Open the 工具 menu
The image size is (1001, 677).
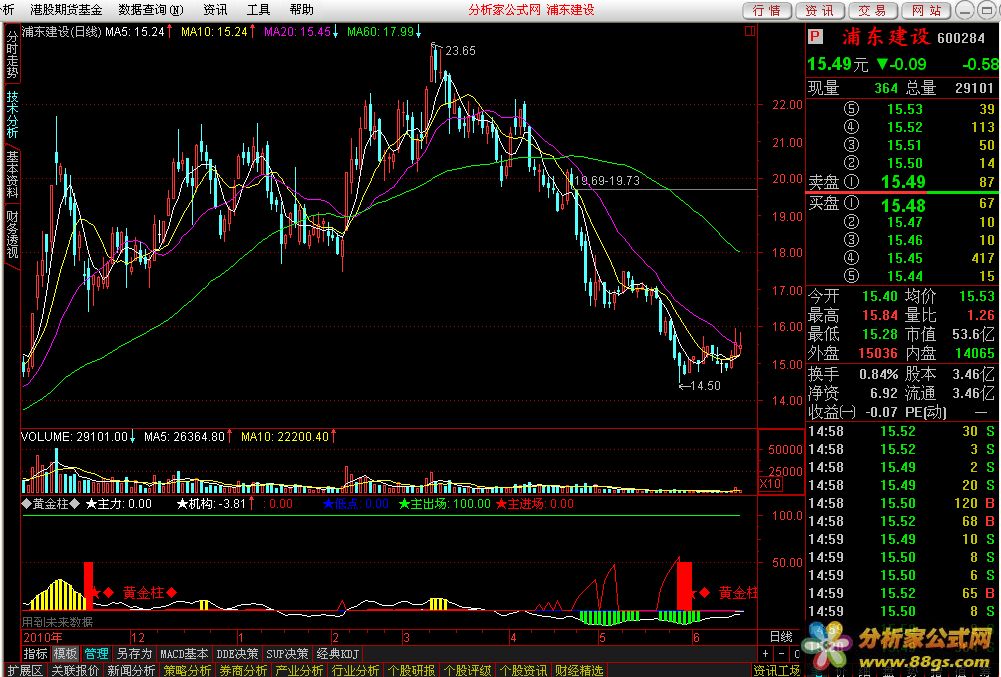tap(258, 10)
